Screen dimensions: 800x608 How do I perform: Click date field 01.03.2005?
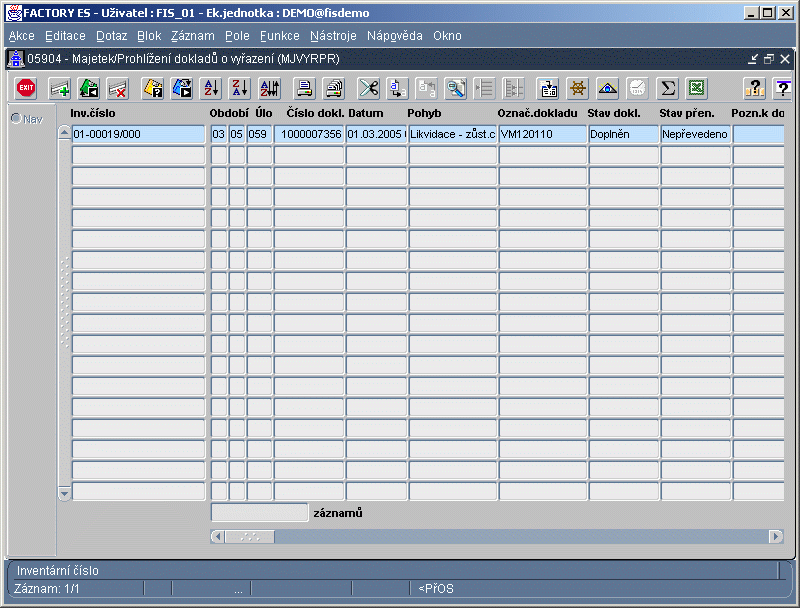coord(377,134)
